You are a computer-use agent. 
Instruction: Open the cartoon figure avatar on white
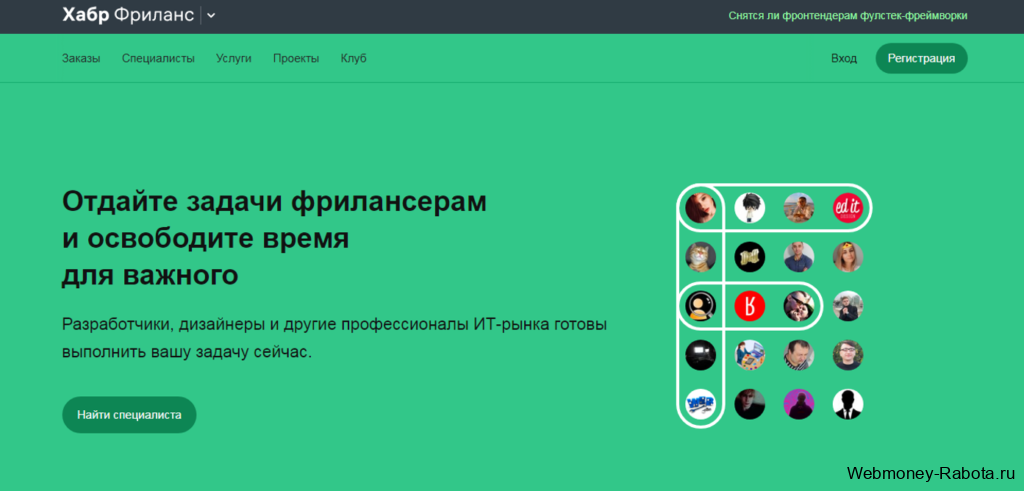750,208
